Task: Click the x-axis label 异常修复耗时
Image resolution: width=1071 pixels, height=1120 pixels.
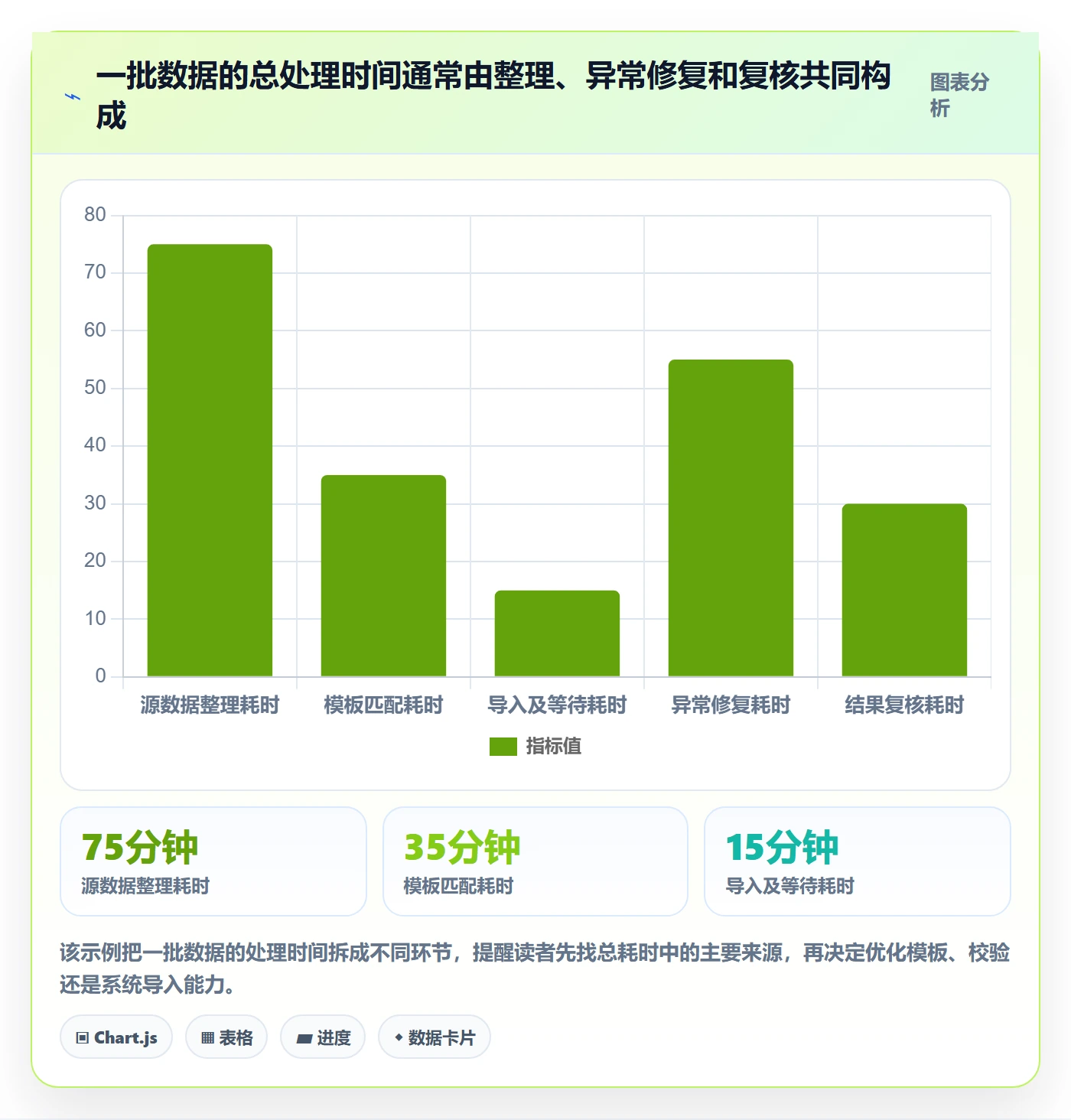Action: click(x=731, y=705)
